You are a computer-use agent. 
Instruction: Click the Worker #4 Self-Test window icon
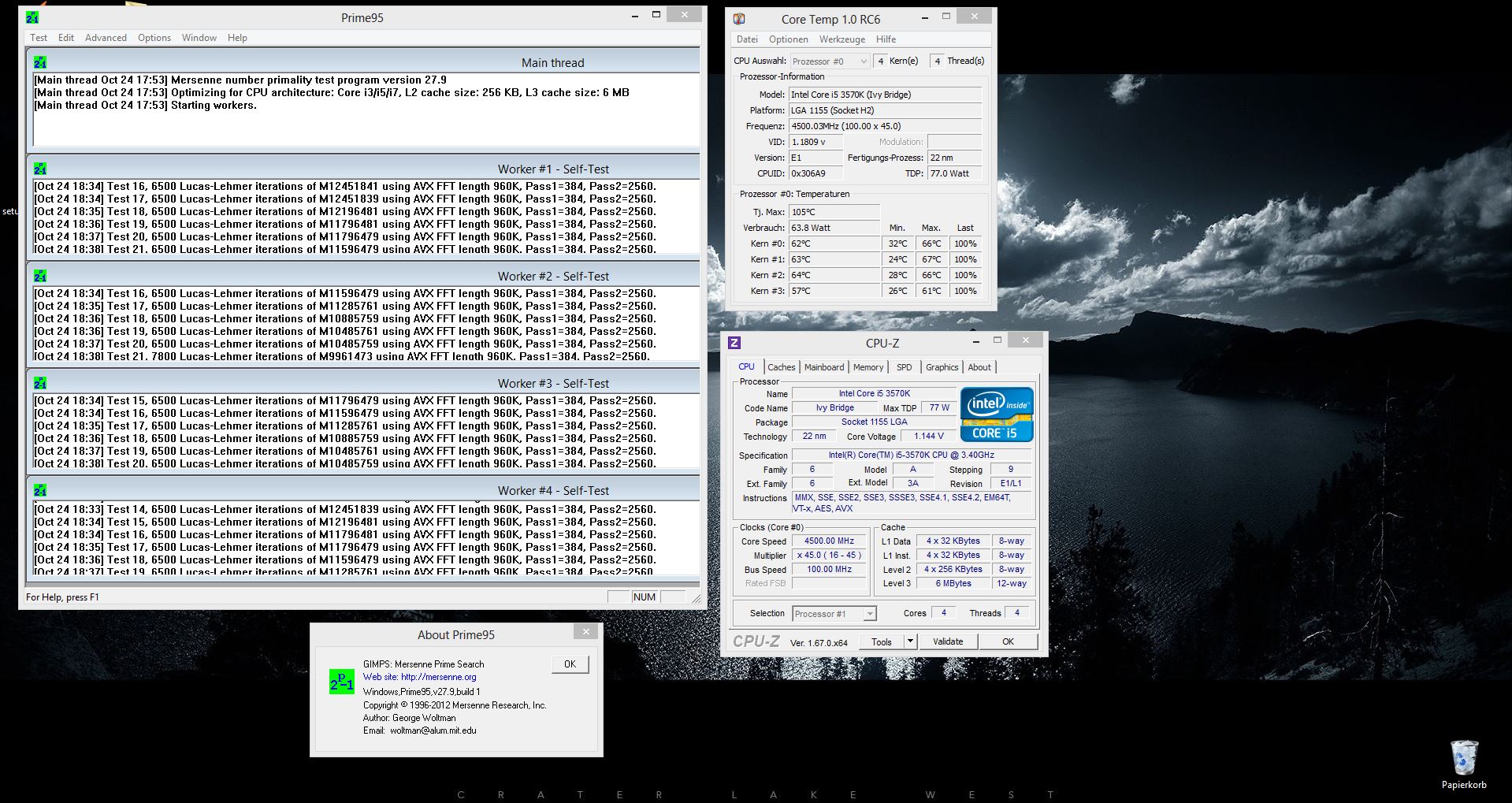(40, 490)
